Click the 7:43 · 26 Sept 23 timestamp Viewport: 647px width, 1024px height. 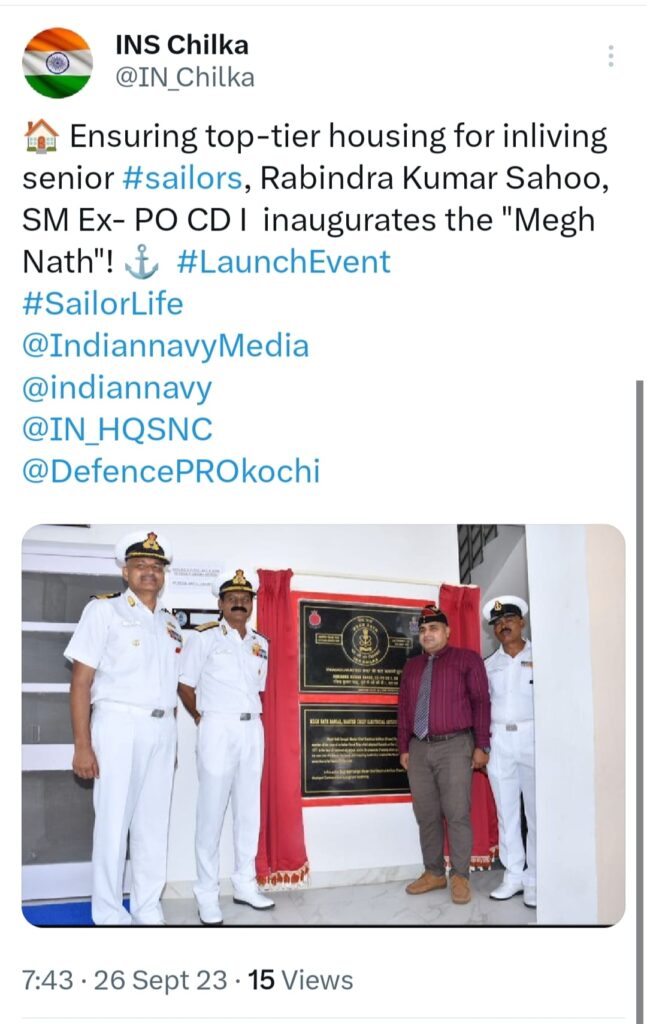(x=125, y=980)
